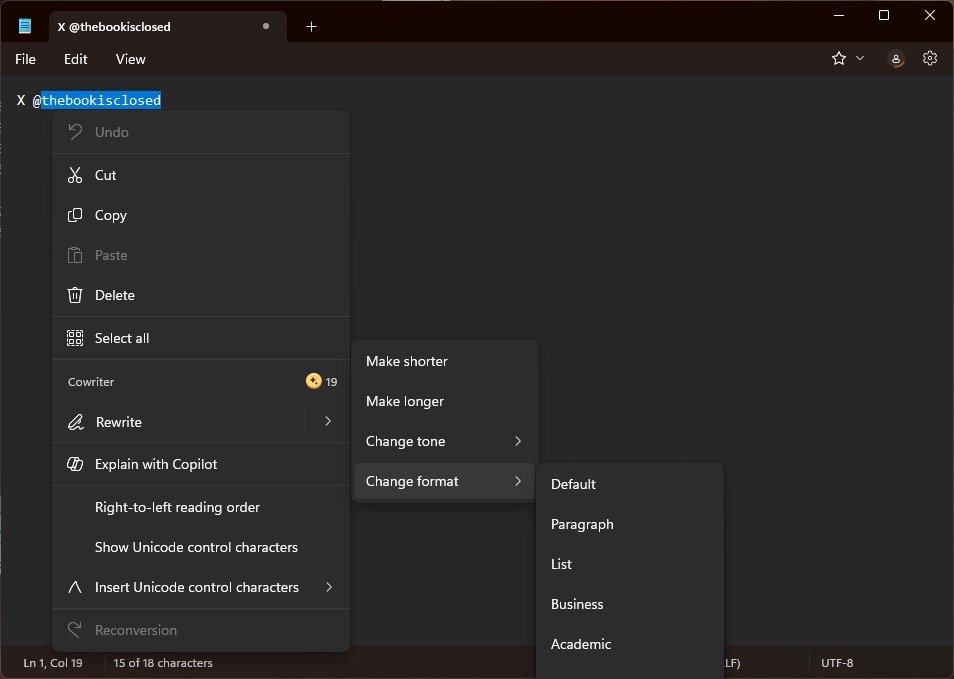Open the File menu
Image resolution: width=954 pixels, height=679 pixels.
(26, 59)
